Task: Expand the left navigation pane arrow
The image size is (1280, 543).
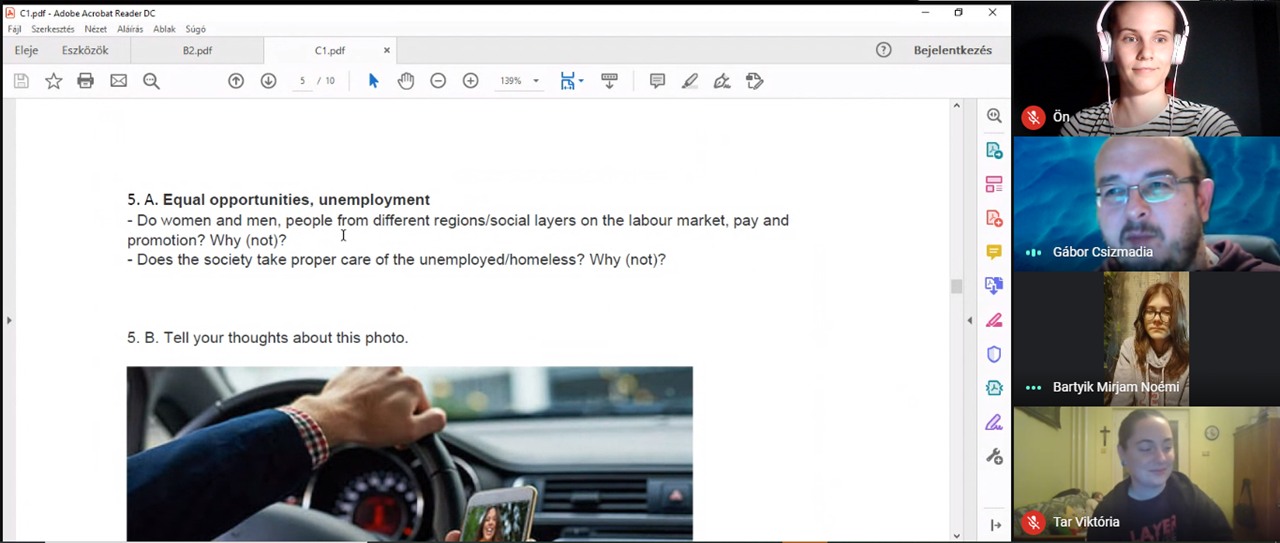Action: coord(9,320)
